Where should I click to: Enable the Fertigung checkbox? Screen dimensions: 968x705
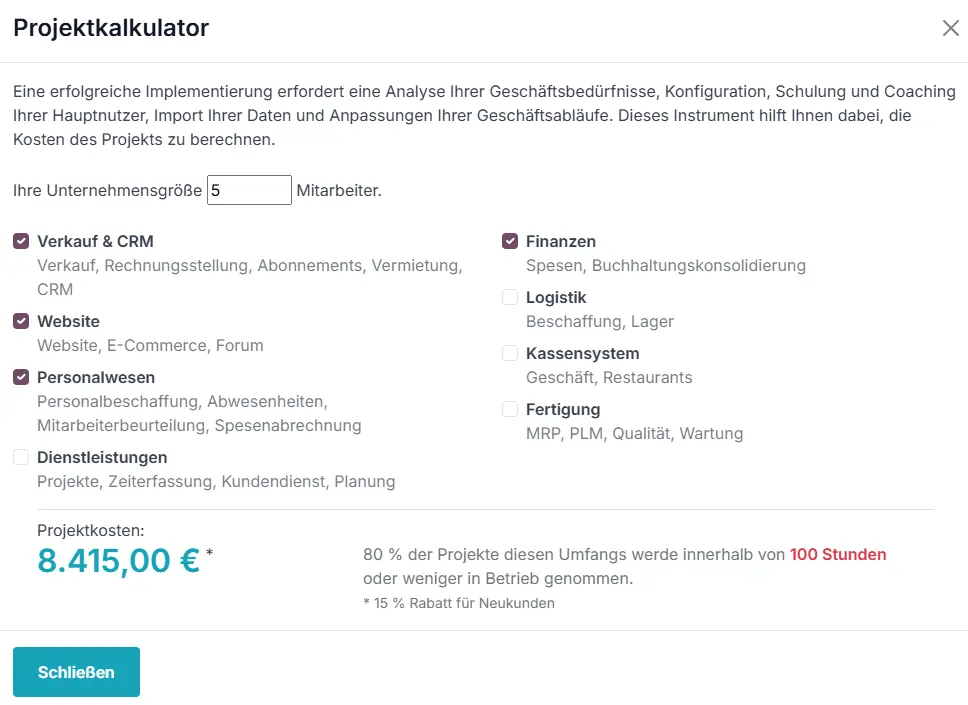tap(509, 409)
